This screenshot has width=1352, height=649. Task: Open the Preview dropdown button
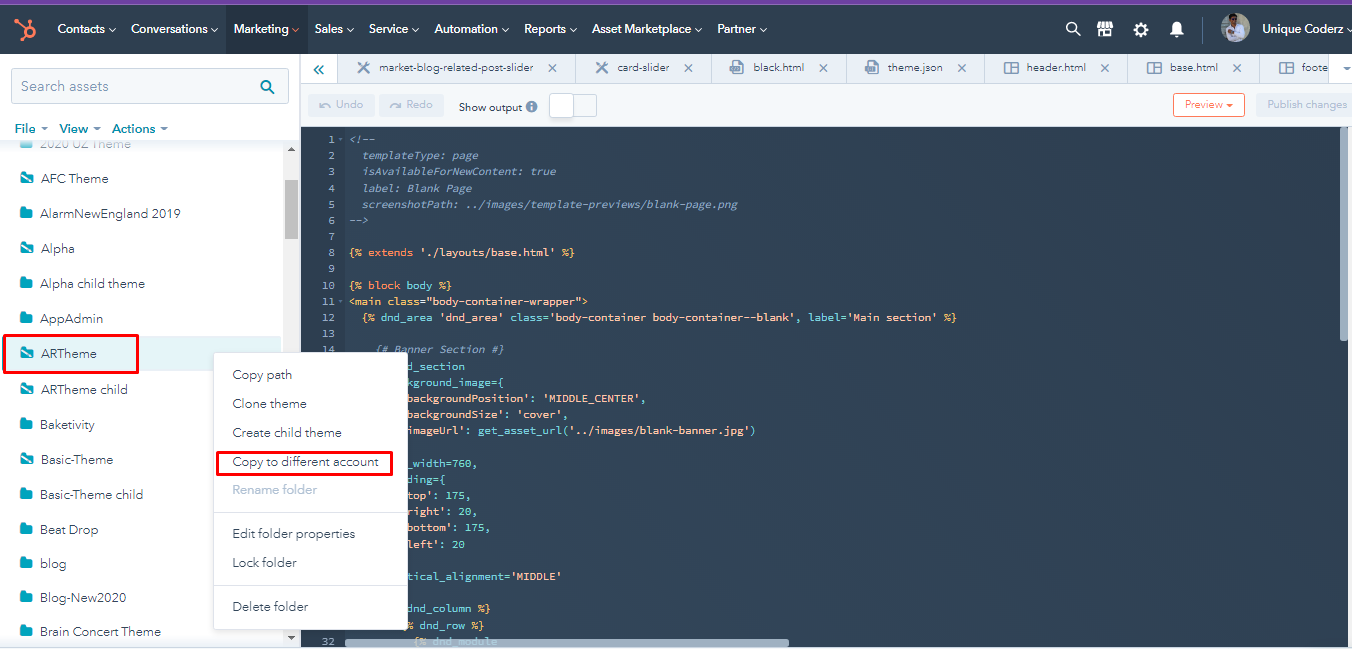pos(1208,105)
